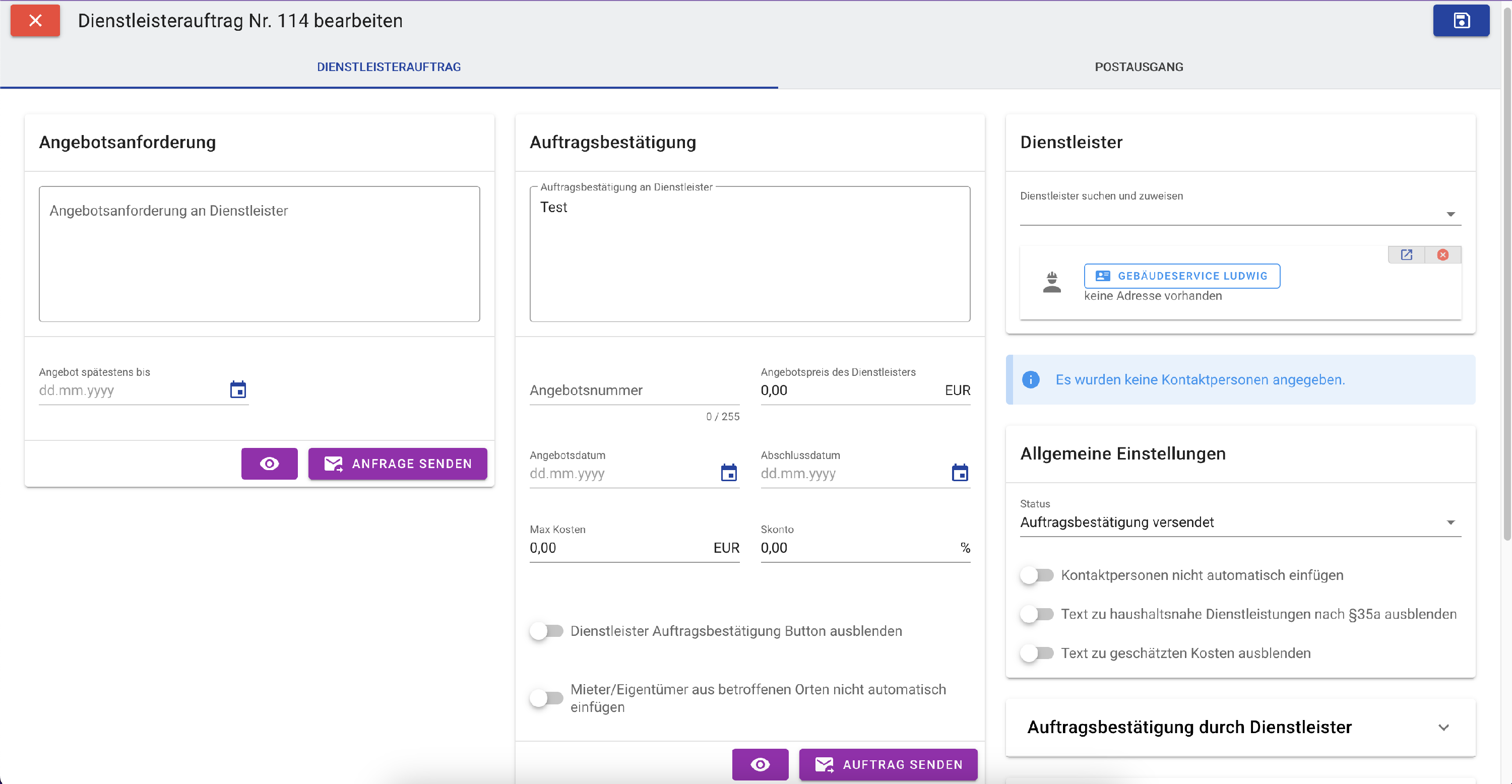Enable Kontaktpersonen nicht automatisch einfügen switch
Screen dimensions: 1512x784
(x=1037, y=575)
